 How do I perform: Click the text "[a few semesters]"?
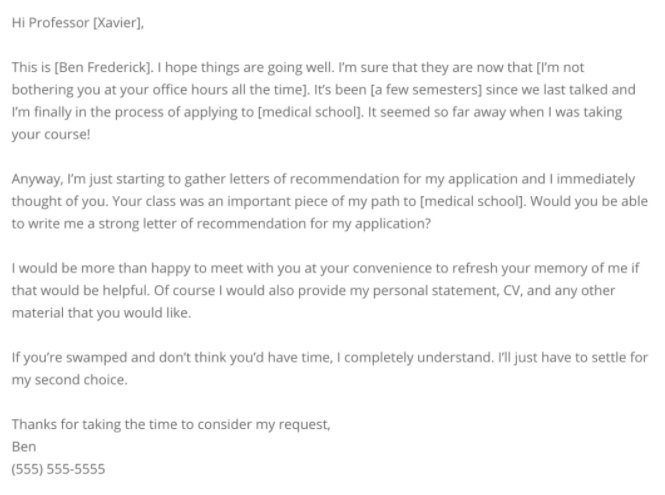(426, 90)
